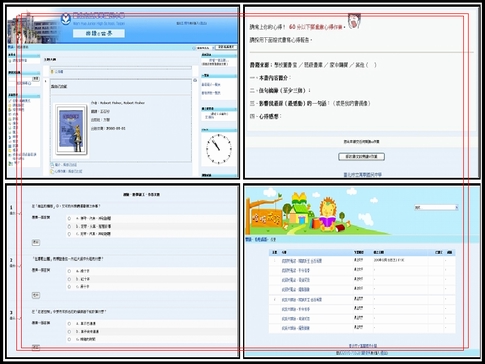Open the book cover thumbnail image
The image size is (485, 364).
pos(71,130)
